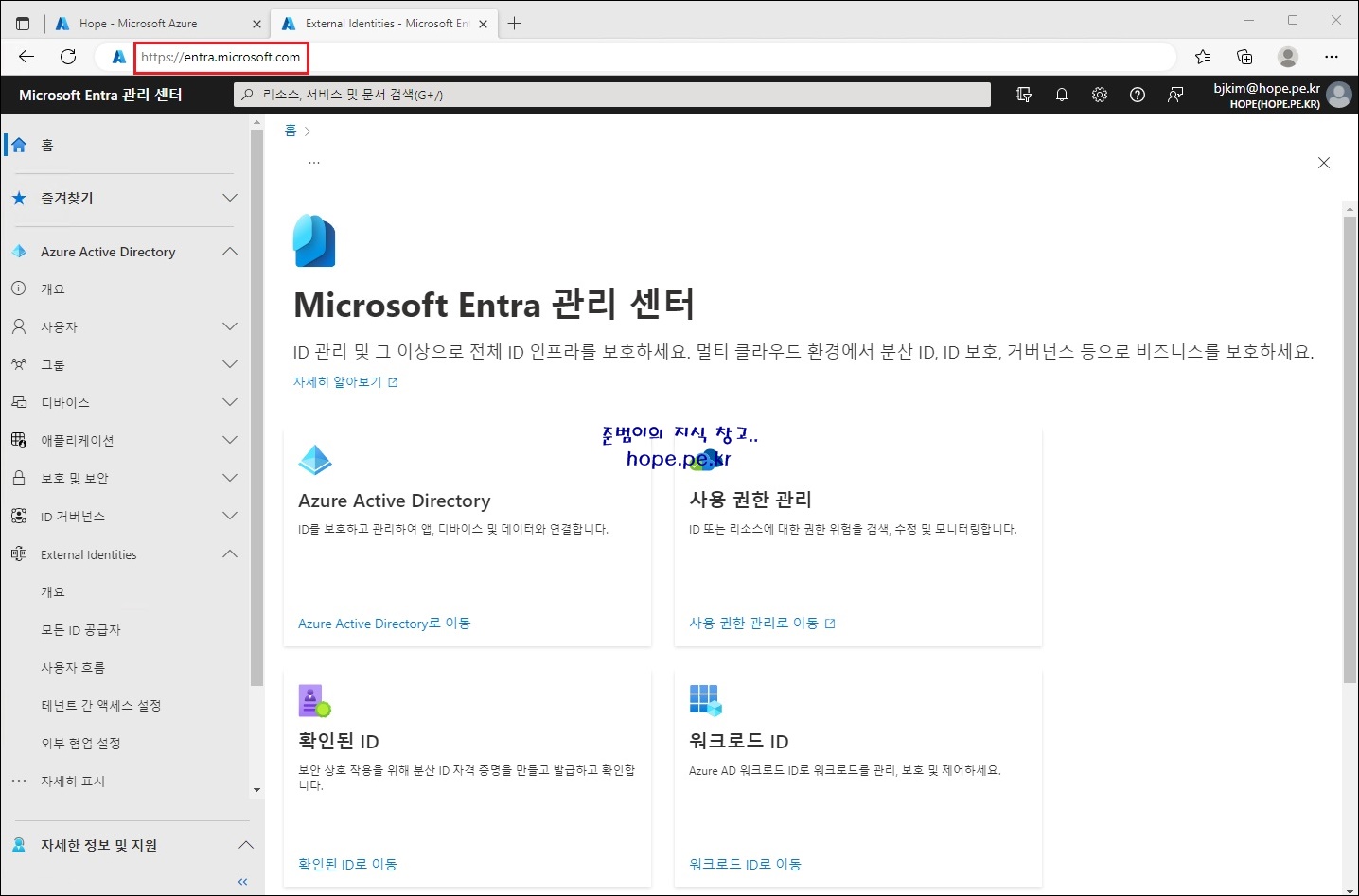Click the Azure Active Directory card icon
Screen dimensions: 1359x896
[315, 460]
